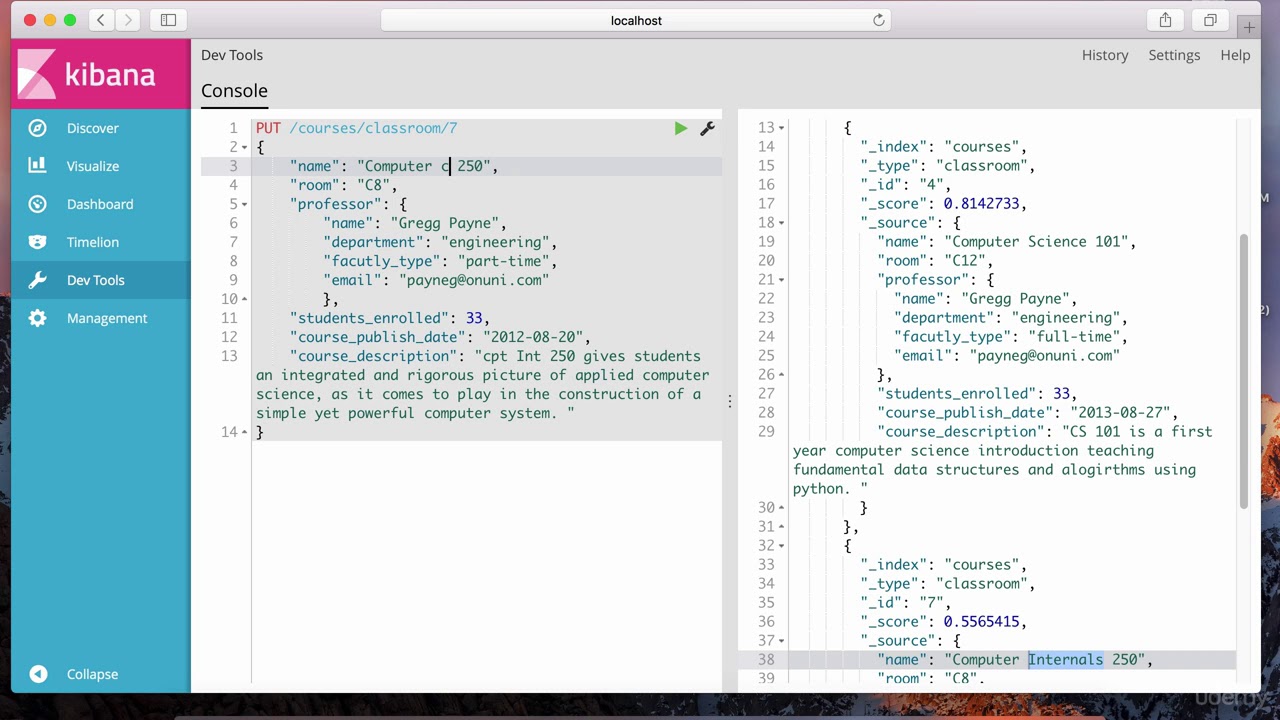Open the History link

[1105, 55]
